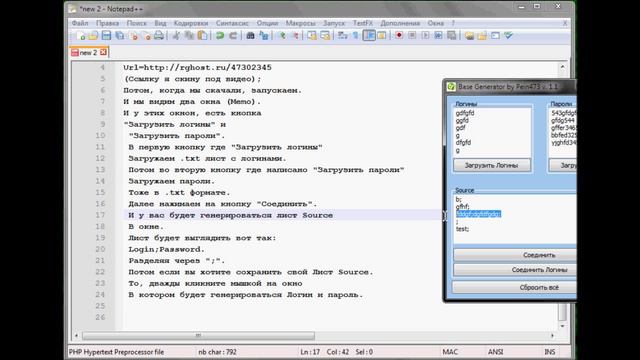Open Find with the binoculars icon
This screenshot has width=640, height=360.
pyautogui.click(x=250, y=36)
